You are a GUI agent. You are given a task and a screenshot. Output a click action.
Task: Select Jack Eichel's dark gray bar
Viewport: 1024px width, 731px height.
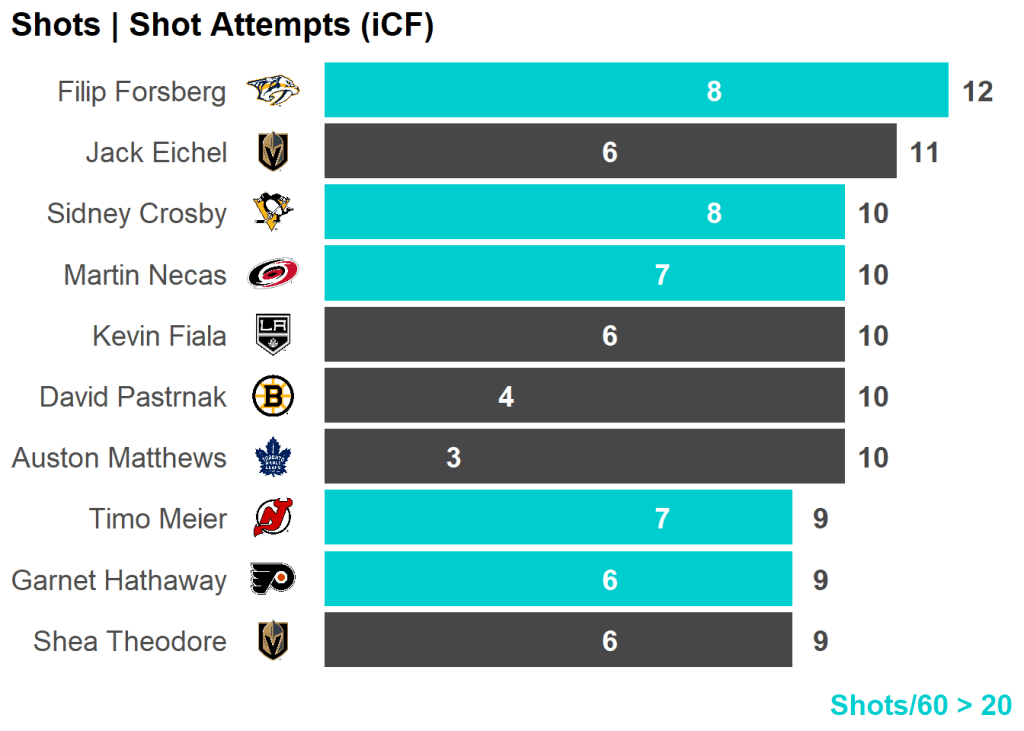(x=609, y=152)
